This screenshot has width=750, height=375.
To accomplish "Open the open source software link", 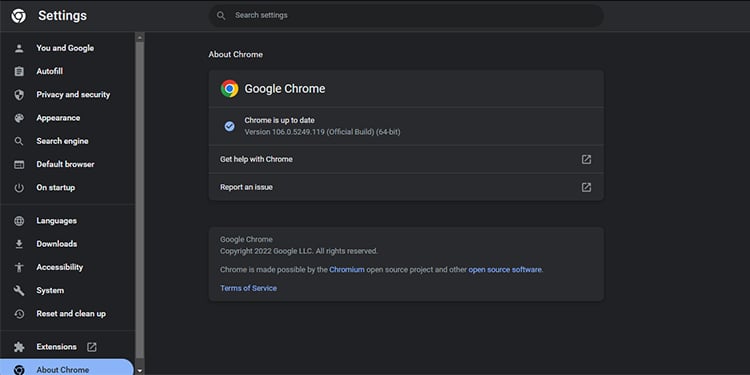I will click(x=505, y=270).
